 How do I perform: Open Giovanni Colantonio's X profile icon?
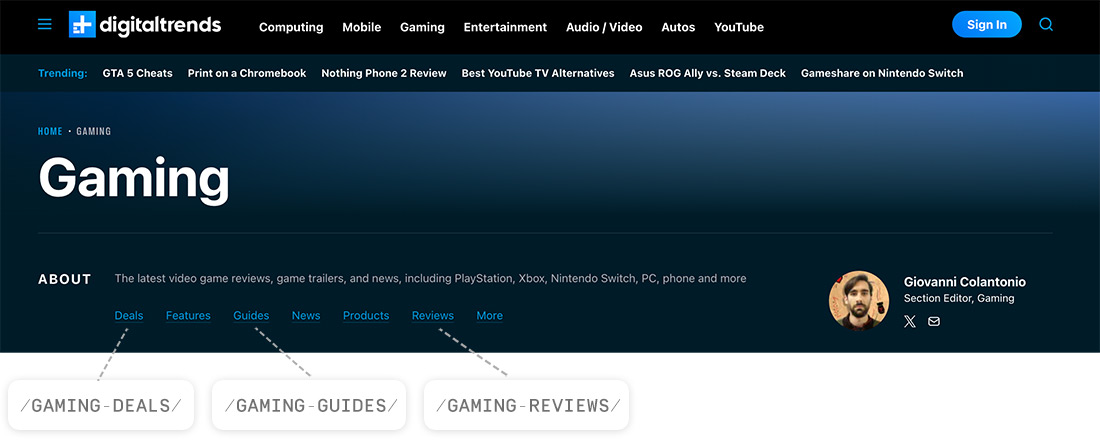click(x=910, y=321)
